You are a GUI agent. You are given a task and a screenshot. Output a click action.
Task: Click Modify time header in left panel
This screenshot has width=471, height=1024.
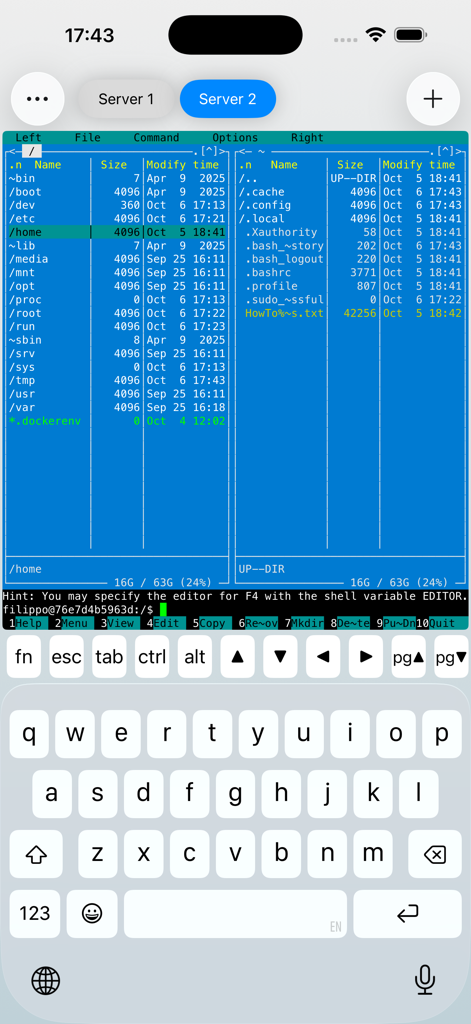[x=182, y=165]
